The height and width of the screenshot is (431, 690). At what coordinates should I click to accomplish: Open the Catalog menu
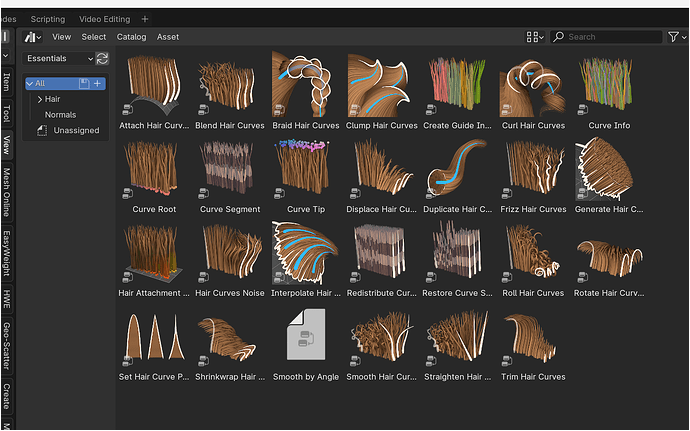pos(131,37)
